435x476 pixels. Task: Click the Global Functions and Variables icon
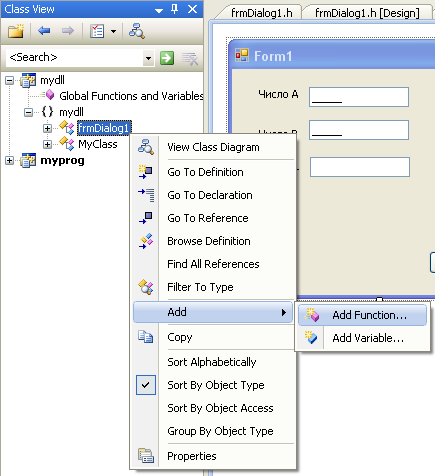[48, 96]
